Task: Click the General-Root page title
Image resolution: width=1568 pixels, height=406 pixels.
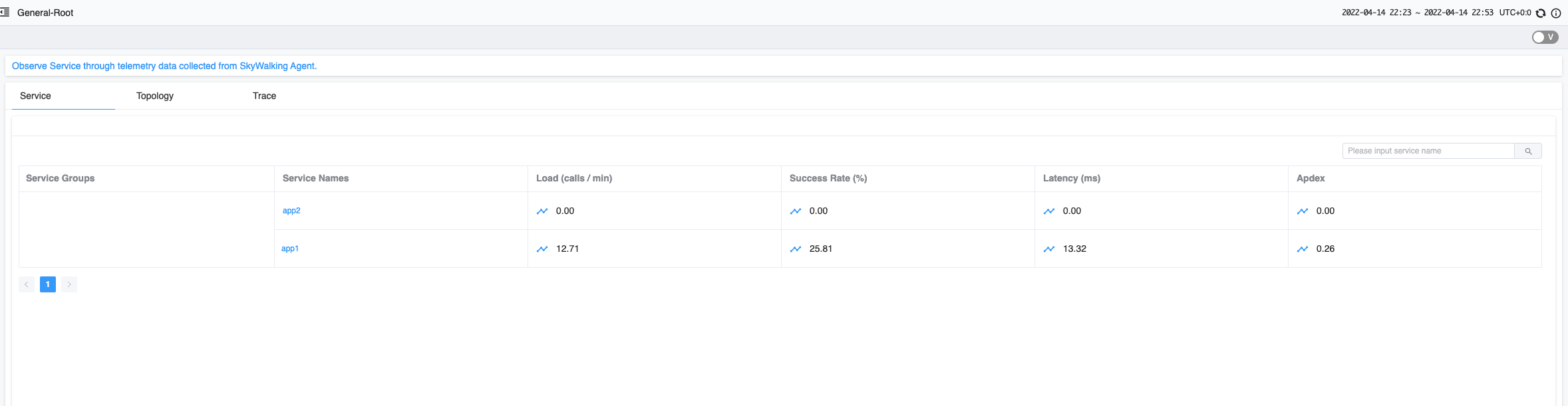Action: (45, 13)
